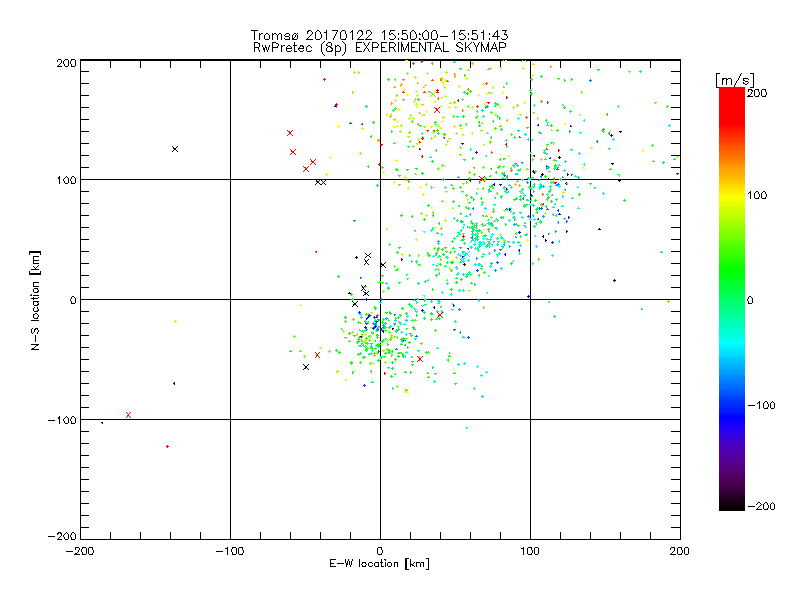Click the y-axis tick label '-100'
Viewport: 800px width, 600px height.
(62, 420)
